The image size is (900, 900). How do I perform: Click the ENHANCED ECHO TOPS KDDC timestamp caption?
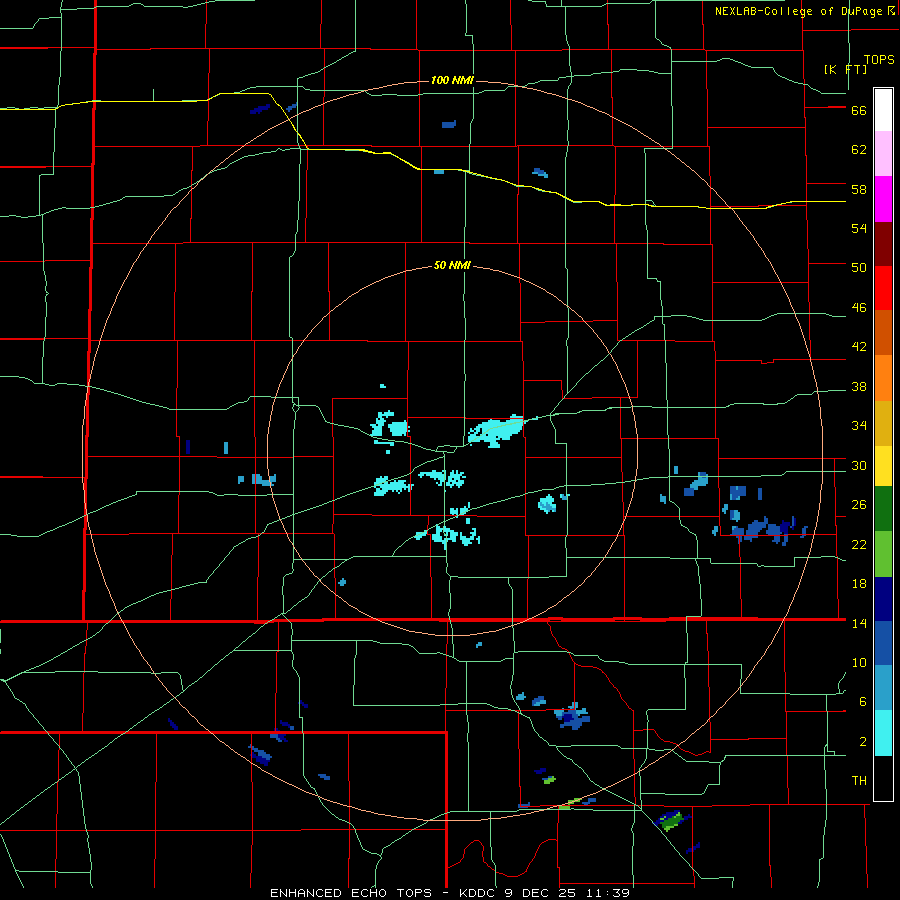(x=450, y=893)
